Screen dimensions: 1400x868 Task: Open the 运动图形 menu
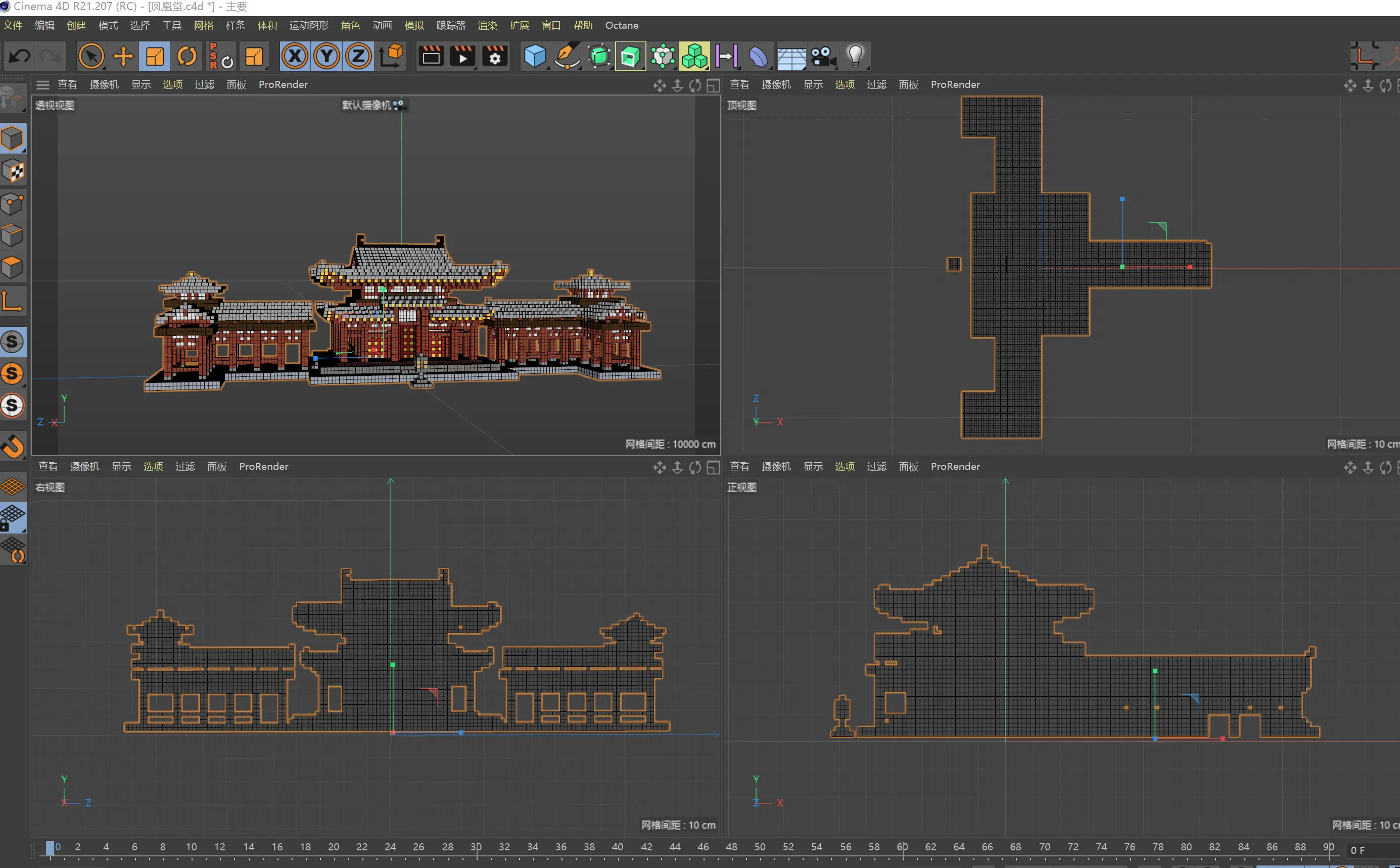(x=308, y=25)
